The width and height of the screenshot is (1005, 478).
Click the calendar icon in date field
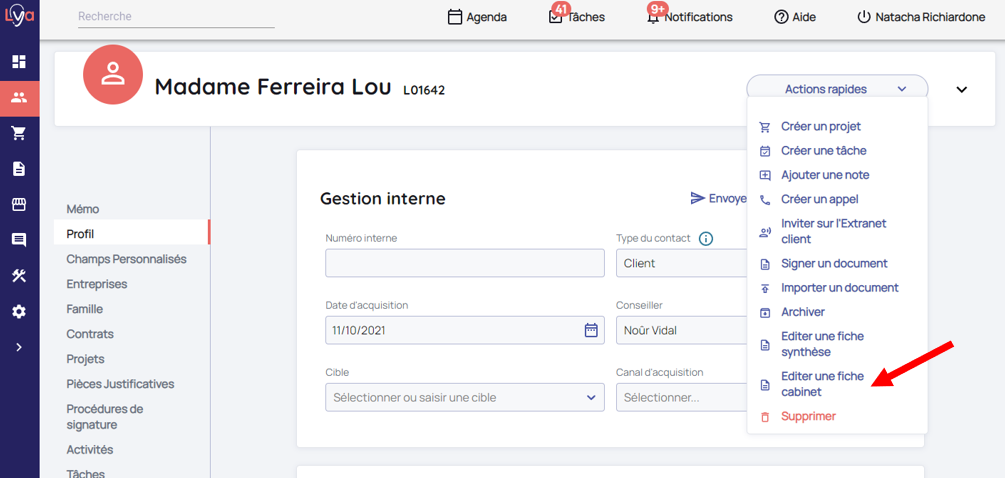coord(591,330)
